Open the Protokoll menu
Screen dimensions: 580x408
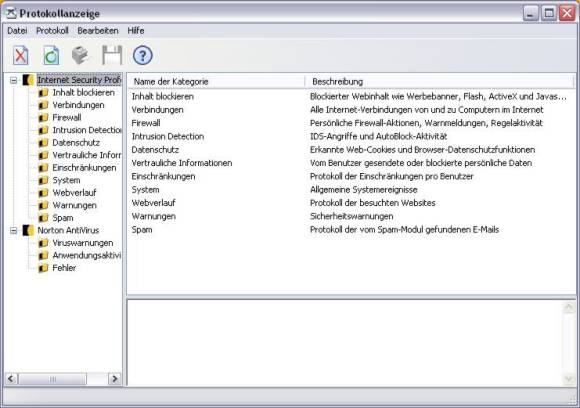(52, 31)
